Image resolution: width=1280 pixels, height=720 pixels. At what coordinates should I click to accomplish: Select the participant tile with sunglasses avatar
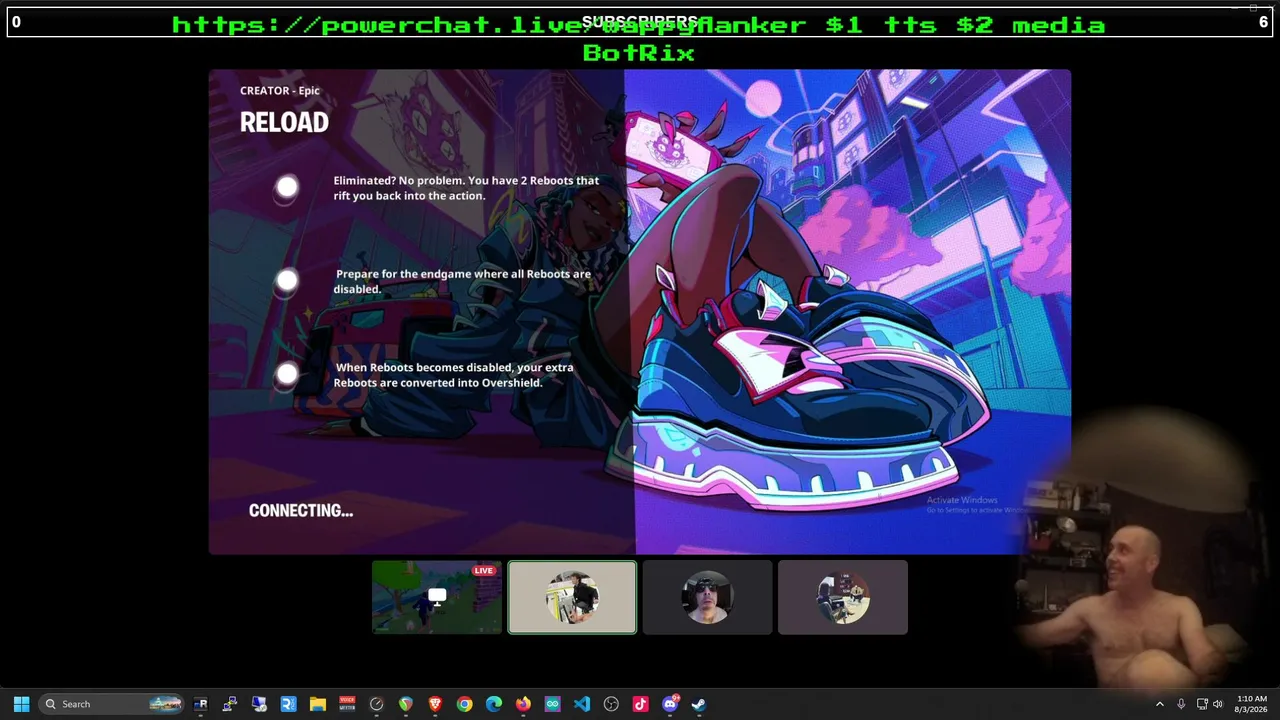[x=708, y=597]
